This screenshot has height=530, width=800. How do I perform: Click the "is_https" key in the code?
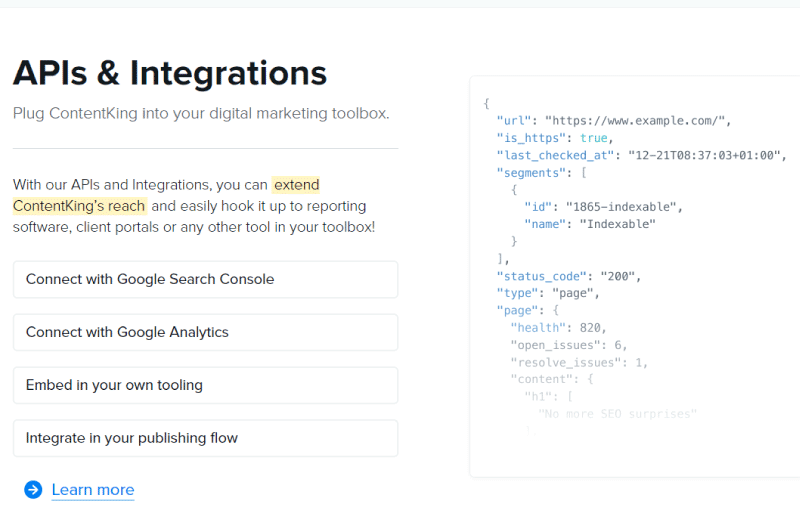click(531, 138)
